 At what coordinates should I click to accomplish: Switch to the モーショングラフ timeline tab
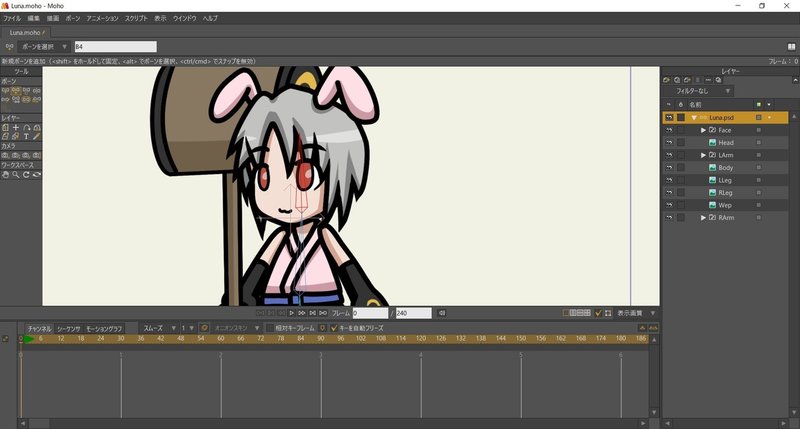point(104,329)
